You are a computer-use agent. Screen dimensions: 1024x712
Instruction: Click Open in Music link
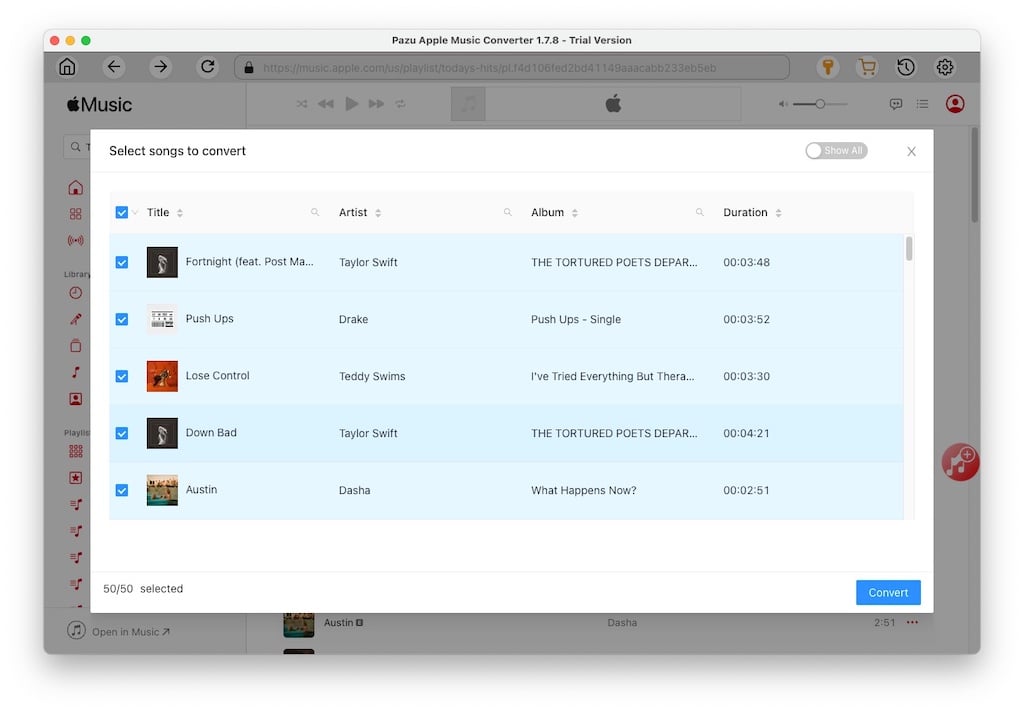[131, 632]
